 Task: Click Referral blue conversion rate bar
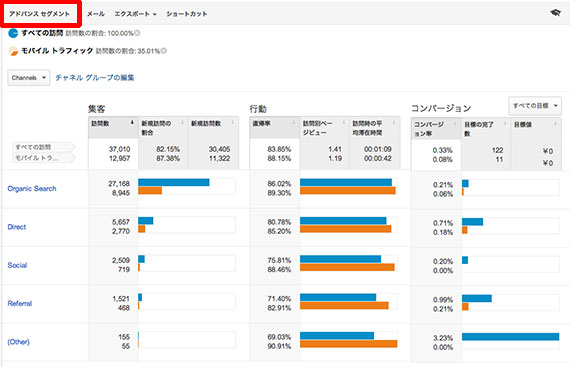click(x=477, y=298)
